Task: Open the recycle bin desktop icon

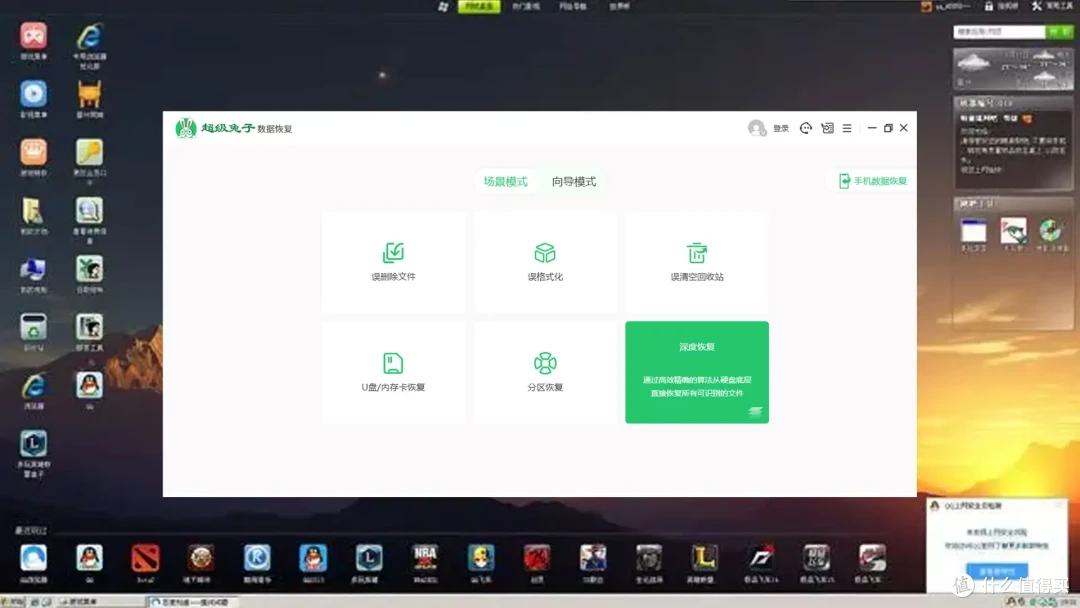Action: point(33,327)
